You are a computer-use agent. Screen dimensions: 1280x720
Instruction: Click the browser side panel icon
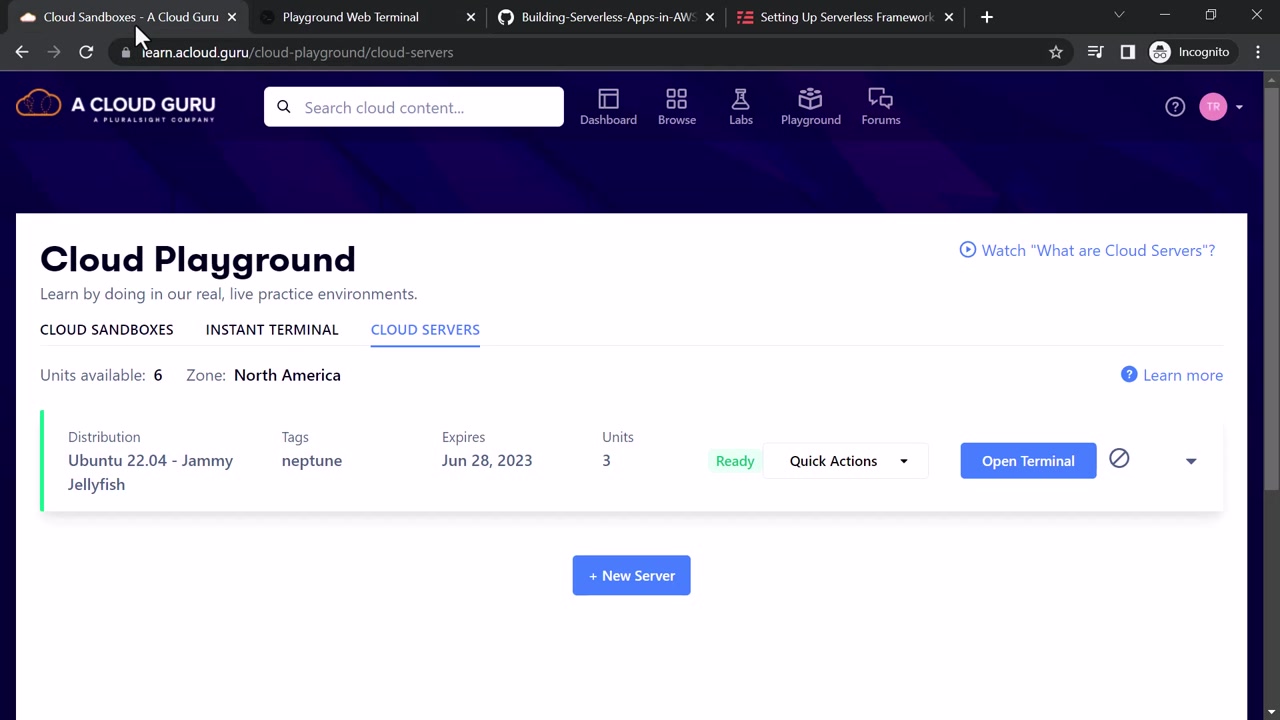point(1128,52)
